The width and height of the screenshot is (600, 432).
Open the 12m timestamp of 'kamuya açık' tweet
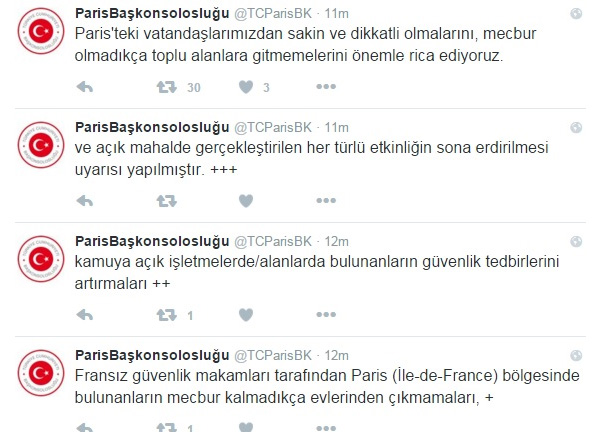337,241
